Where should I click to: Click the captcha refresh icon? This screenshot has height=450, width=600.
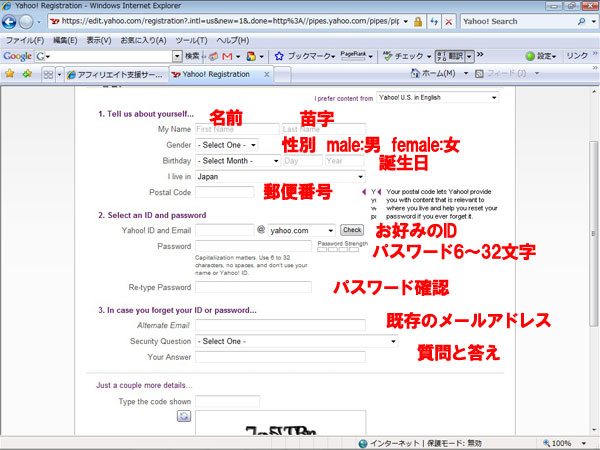[x=184, y=416]
